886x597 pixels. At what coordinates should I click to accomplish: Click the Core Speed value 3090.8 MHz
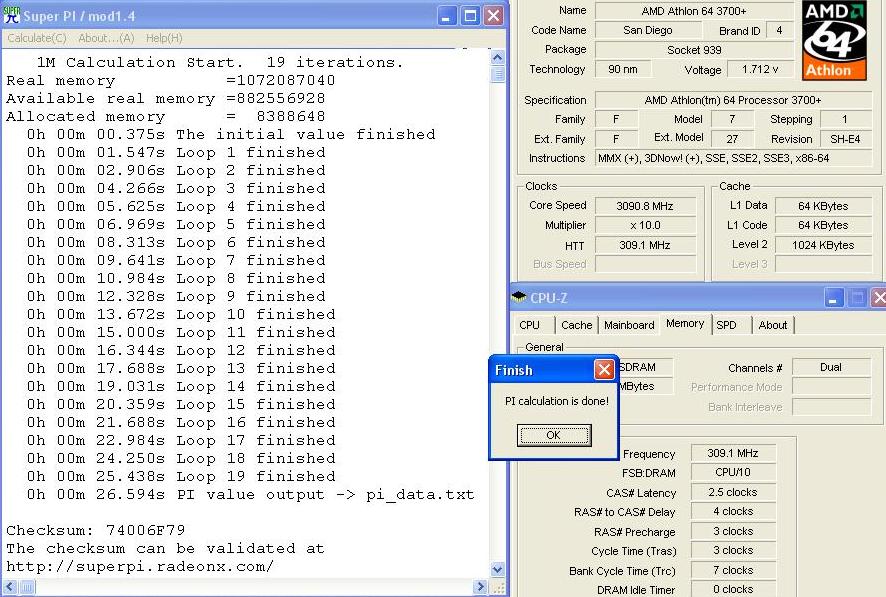pyautogui.click(x=645, y=206)
